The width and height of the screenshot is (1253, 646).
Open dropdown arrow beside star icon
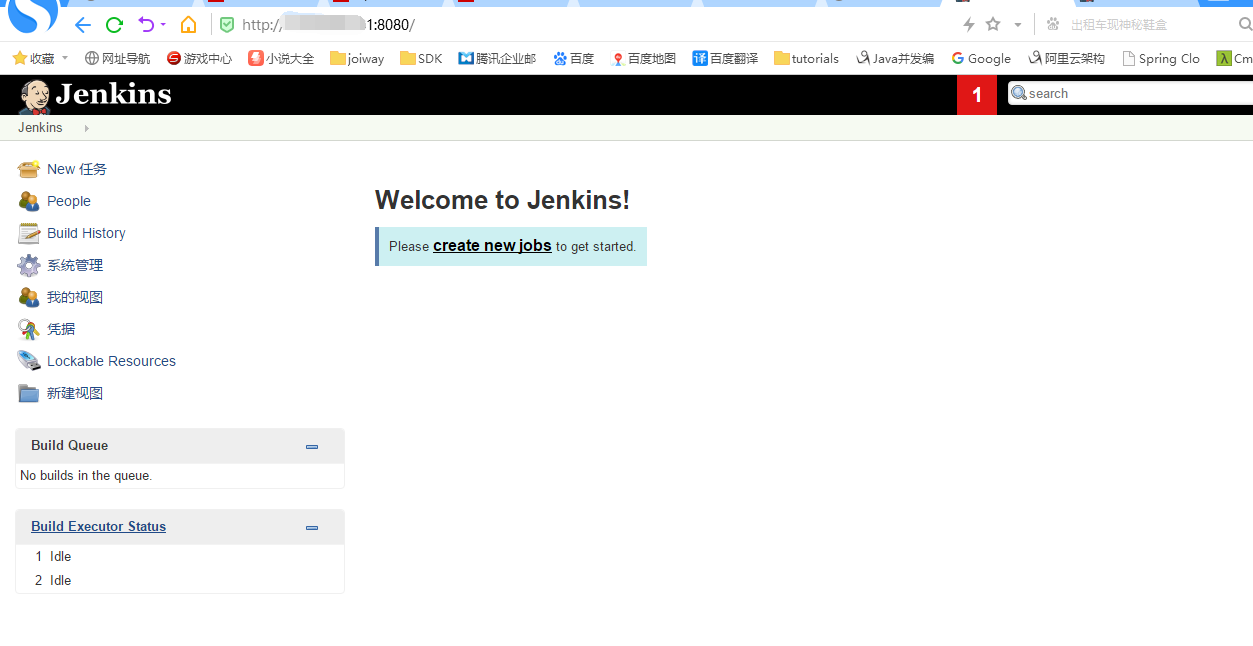1018,25
